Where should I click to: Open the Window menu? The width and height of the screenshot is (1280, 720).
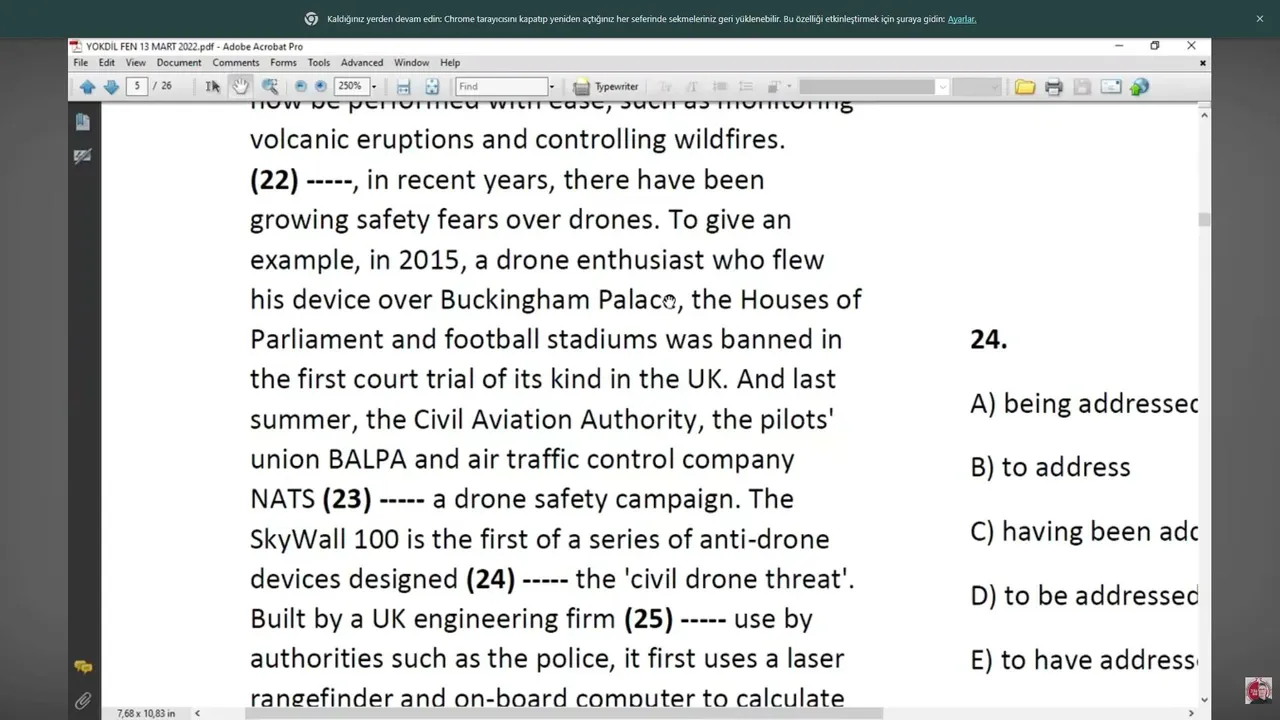point(411,62)
